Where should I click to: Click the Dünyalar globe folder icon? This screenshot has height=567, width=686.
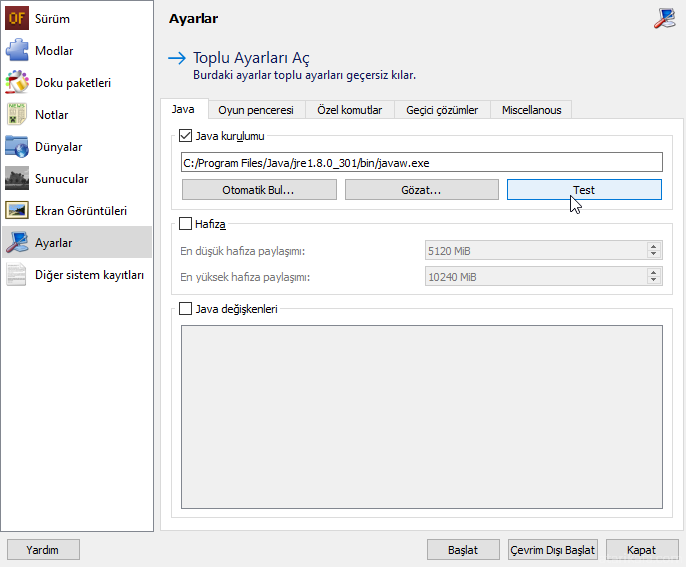tap(17, 146)
